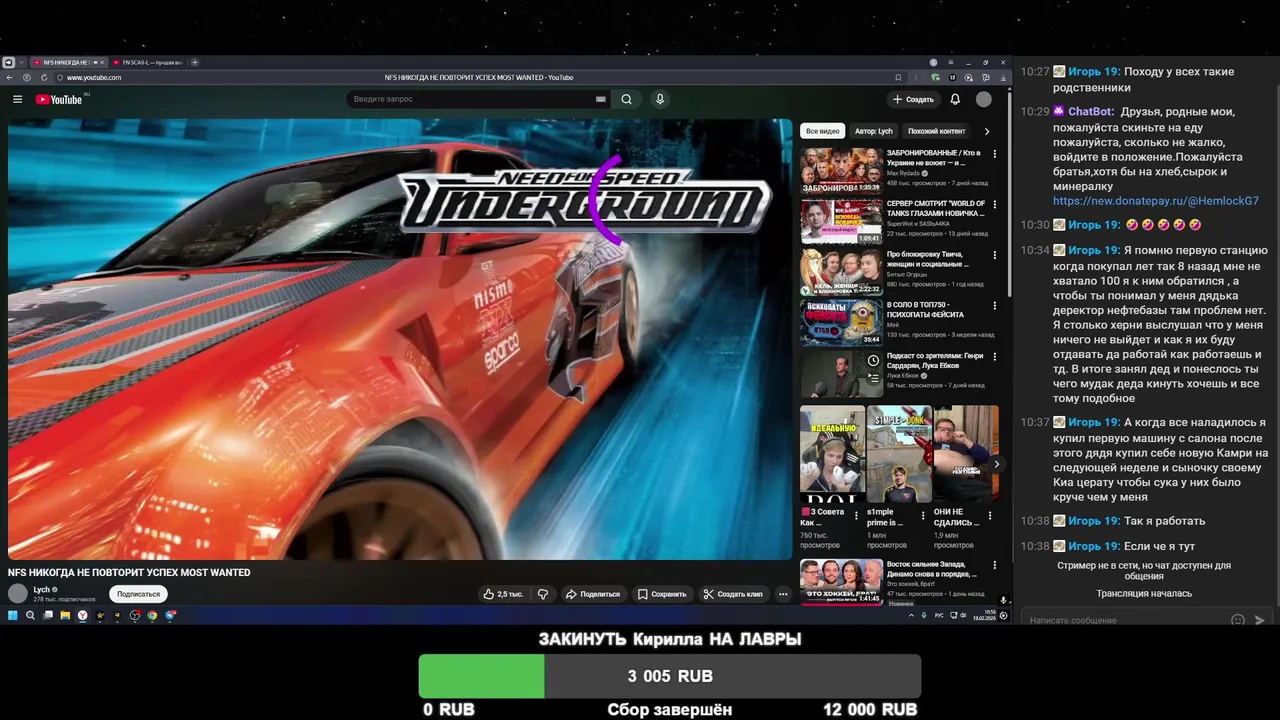The width and height of the screenshot is (1280, 720).
Task: Send the chat message with arrow icon
Action: [1259, 620]
